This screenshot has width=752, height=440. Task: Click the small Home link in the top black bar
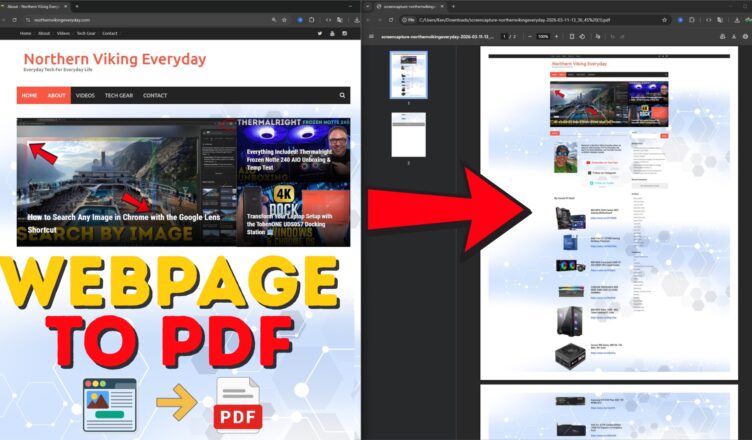click(x=25, y=34)
